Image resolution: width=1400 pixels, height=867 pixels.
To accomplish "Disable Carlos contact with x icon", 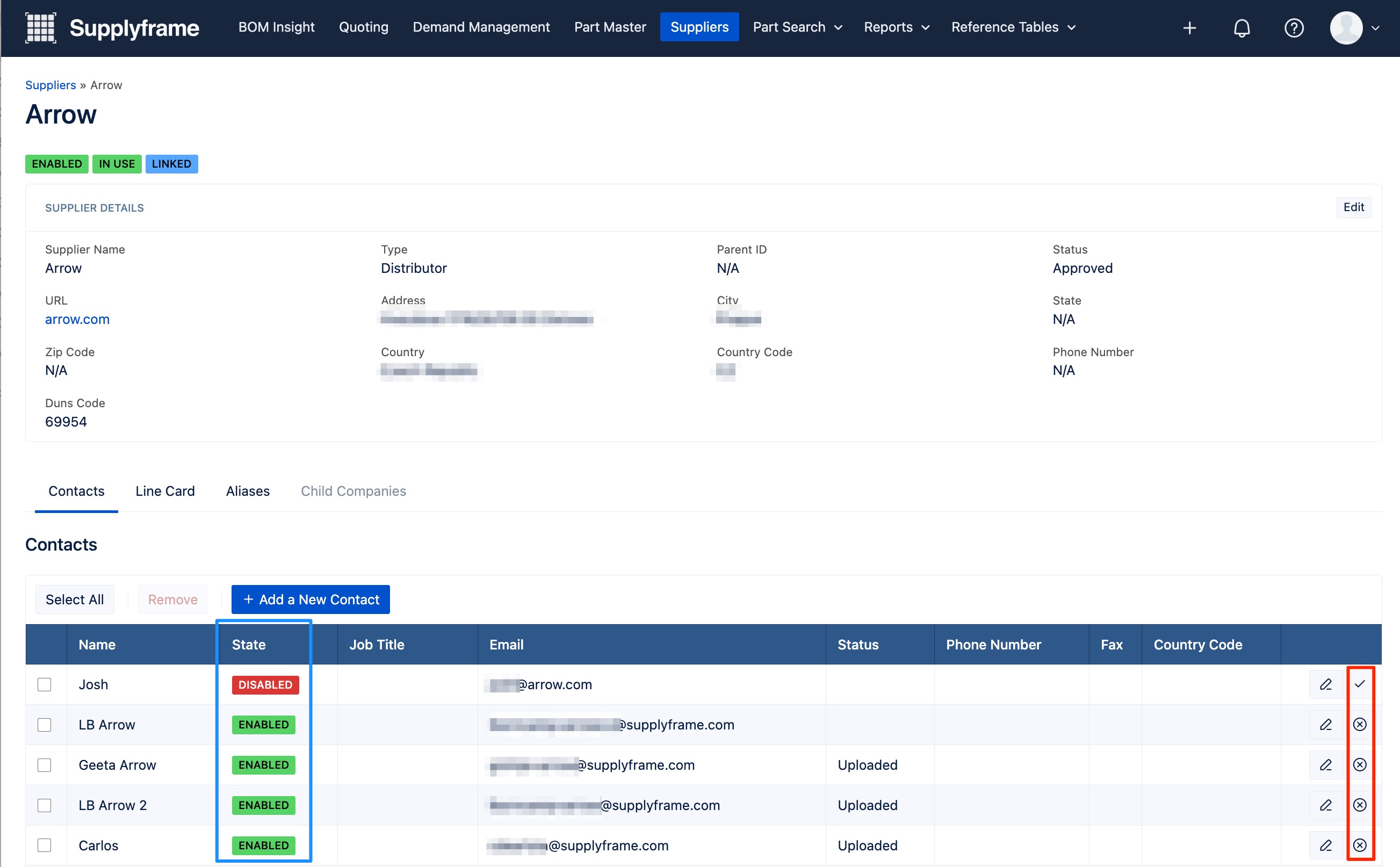I will coord(1360,845).
